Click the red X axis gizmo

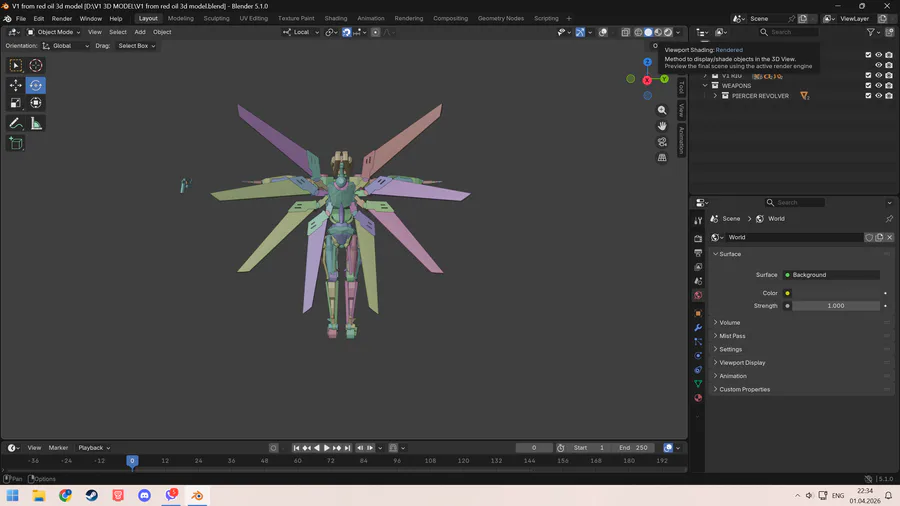(x=647, y=80)
